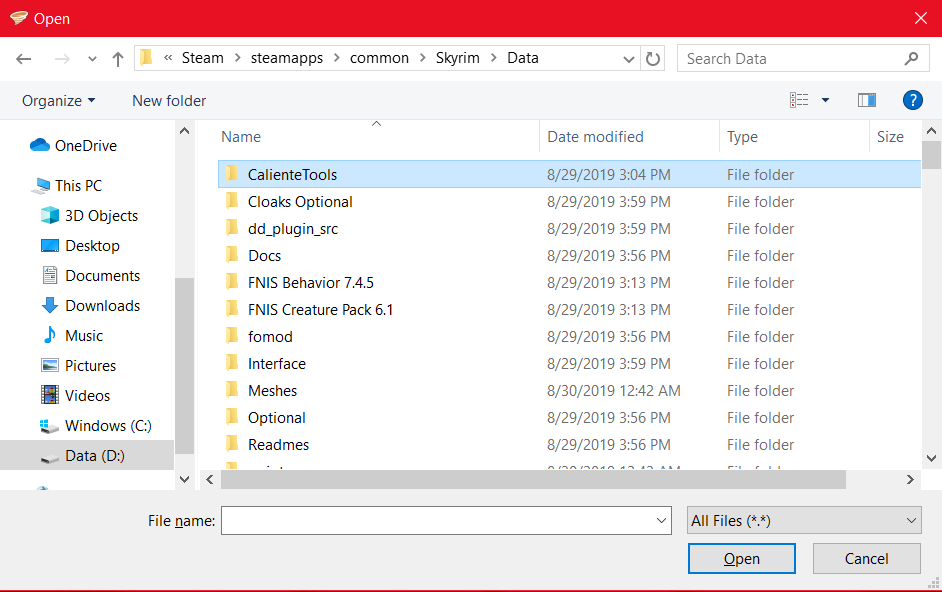942x592 pixels.
Task: Click the sidebar scroll up arrow
Action: [x=184, y=131]
